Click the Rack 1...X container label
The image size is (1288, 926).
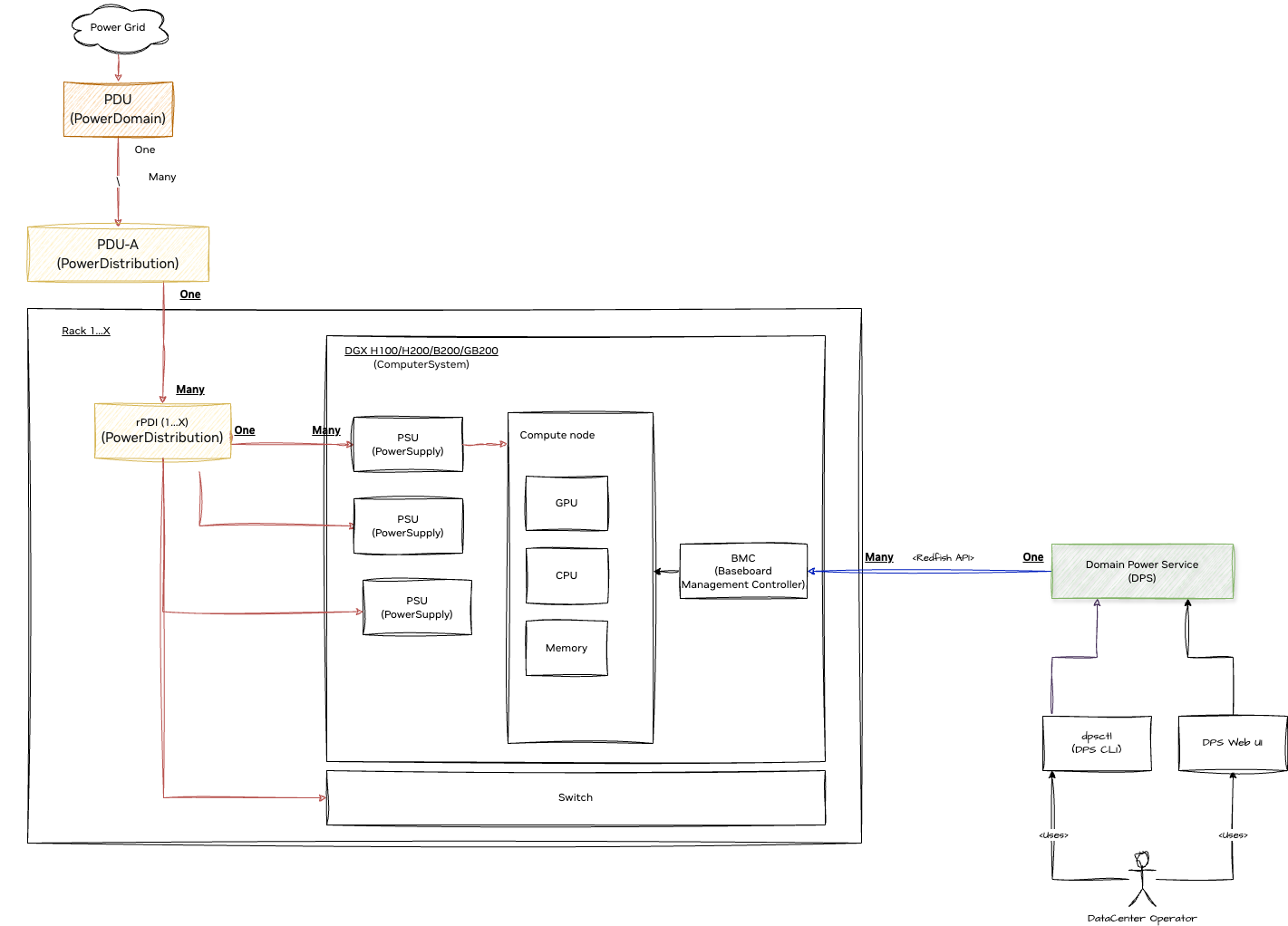[x=84, y=331]
